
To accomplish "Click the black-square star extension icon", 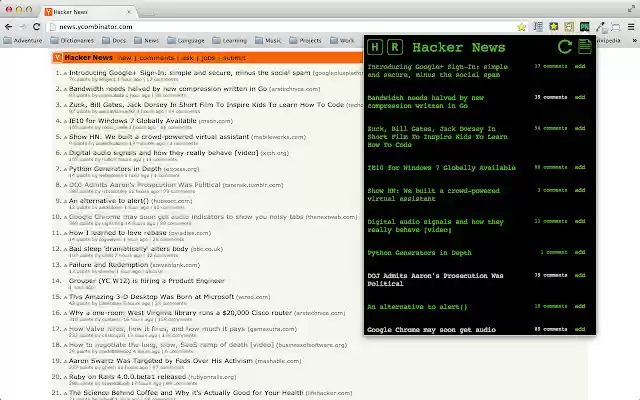I will click(553, 27).
